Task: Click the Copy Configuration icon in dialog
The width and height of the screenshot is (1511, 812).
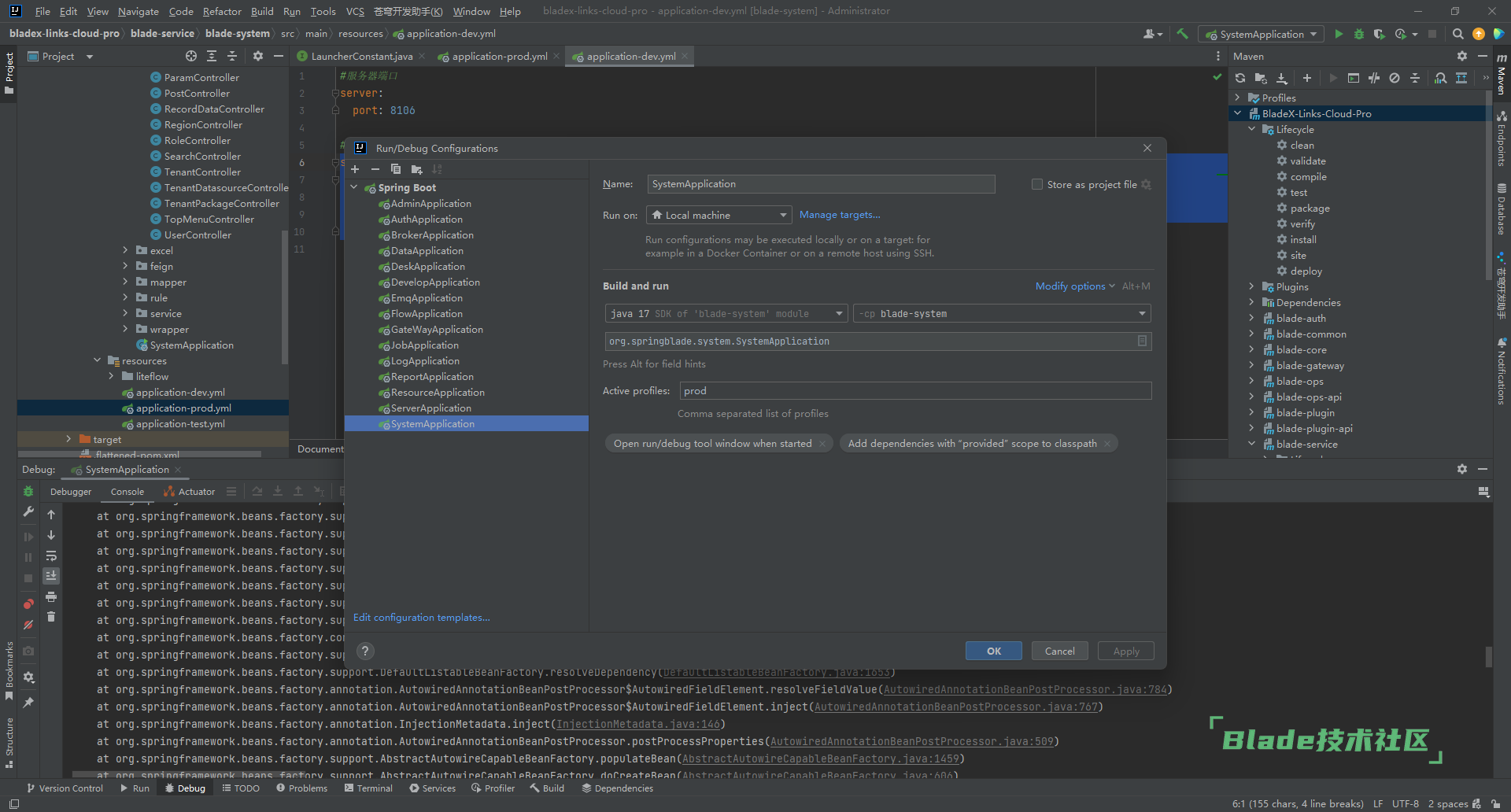Action: pyautogui.click(x=396, y=169)
